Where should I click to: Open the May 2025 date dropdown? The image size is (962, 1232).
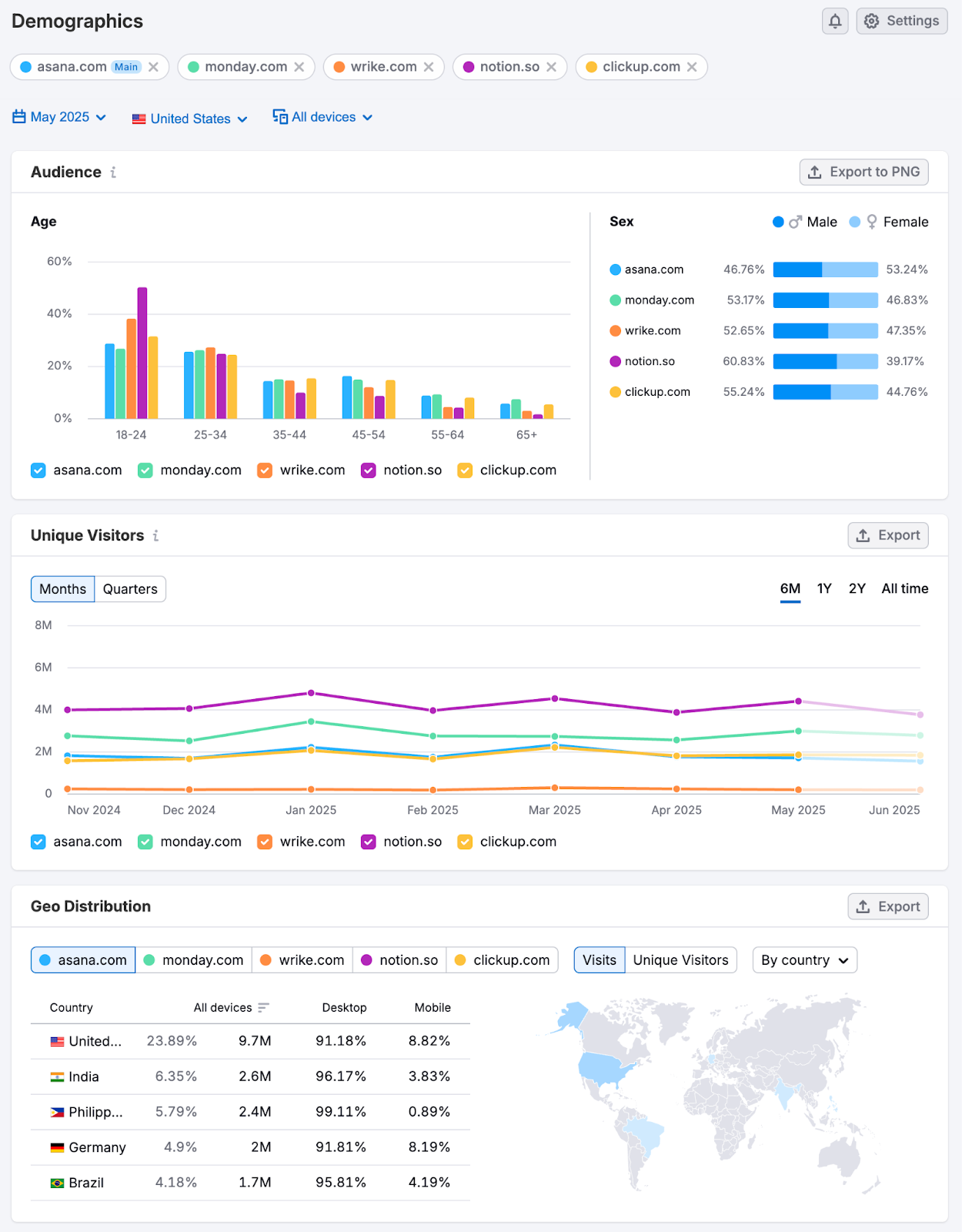tap(59, 117)
